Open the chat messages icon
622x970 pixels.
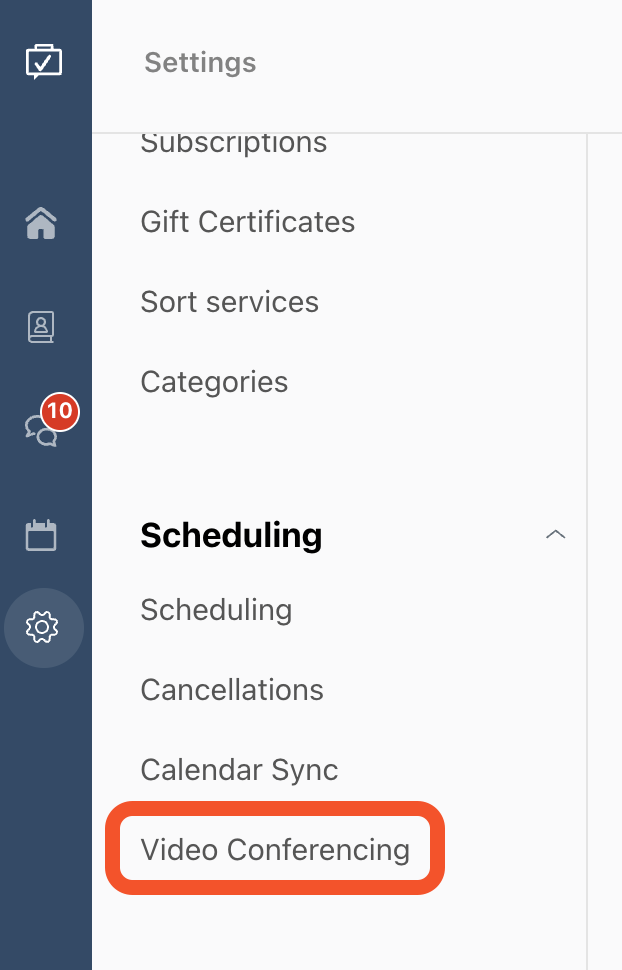[x=41, y=430]
